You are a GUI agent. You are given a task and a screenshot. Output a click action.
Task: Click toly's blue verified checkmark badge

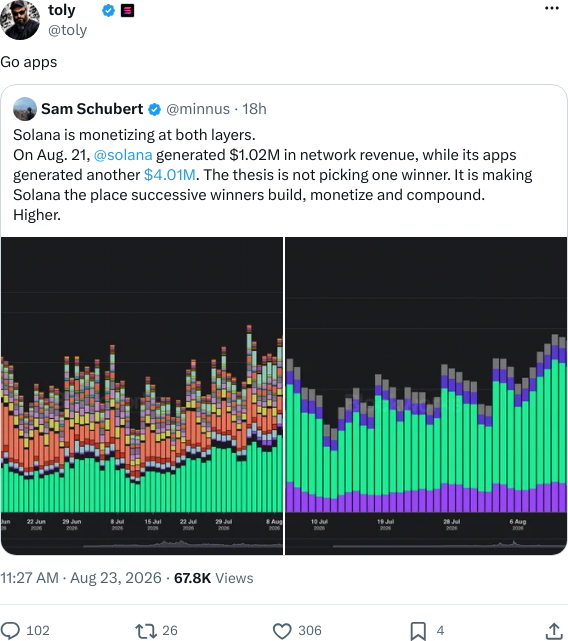(x=108, y=11)
